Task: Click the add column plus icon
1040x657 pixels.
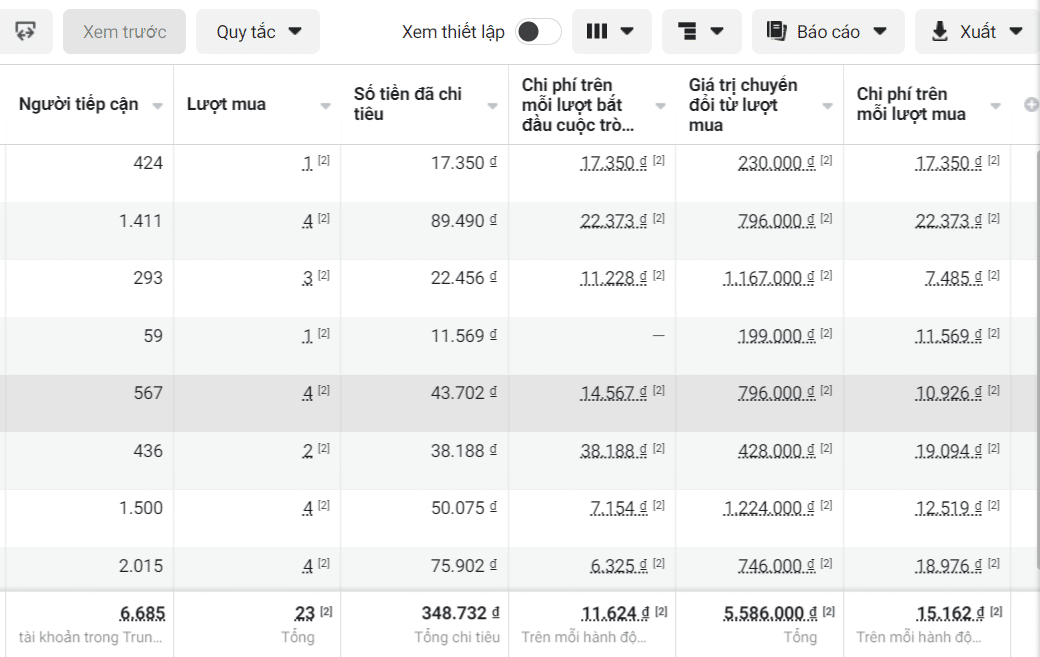Action: [1031, 105]
